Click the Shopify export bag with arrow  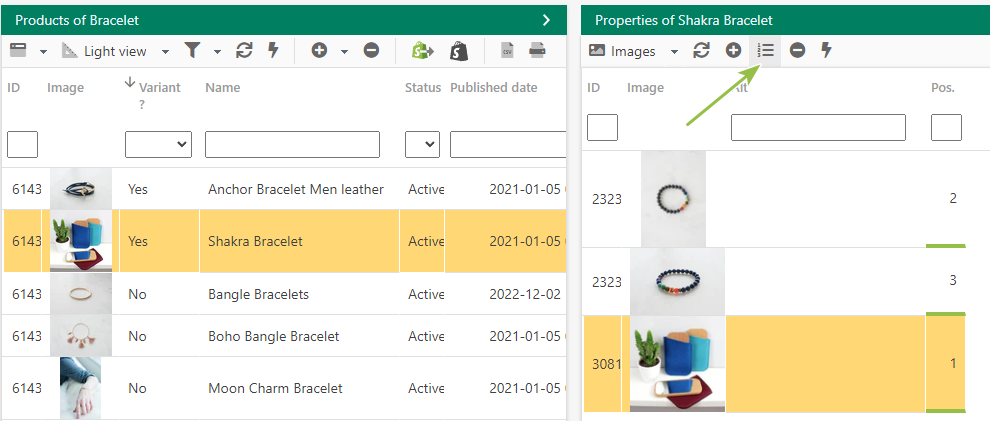422,51
